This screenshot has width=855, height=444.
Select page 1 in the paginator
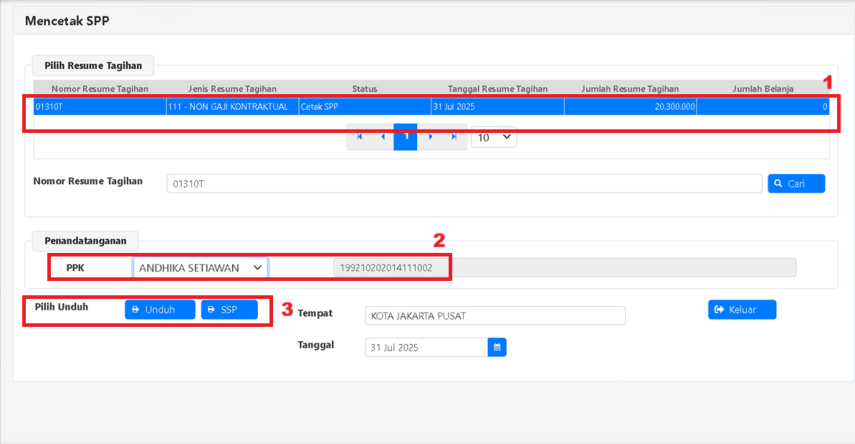click(406, 137)
